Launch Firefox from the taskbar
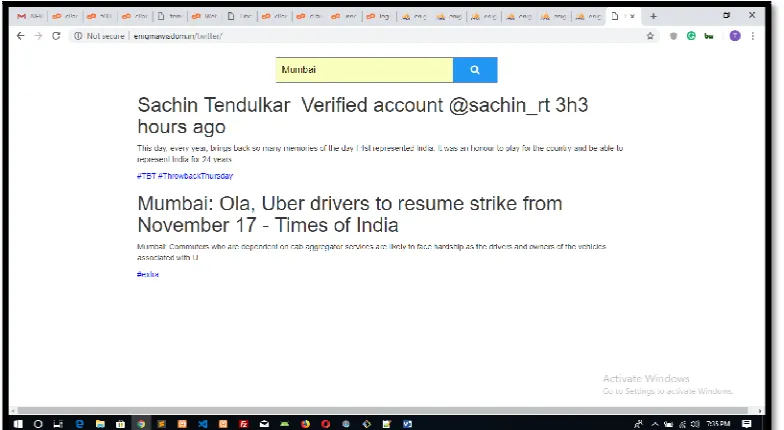 tap(305, 424)
